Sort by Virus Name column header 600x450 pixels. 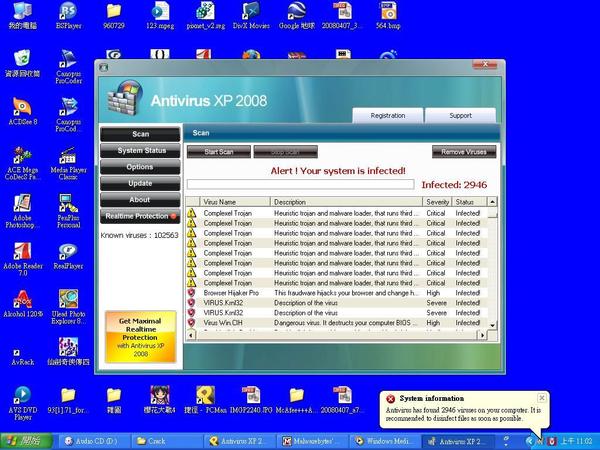[235, 202]
